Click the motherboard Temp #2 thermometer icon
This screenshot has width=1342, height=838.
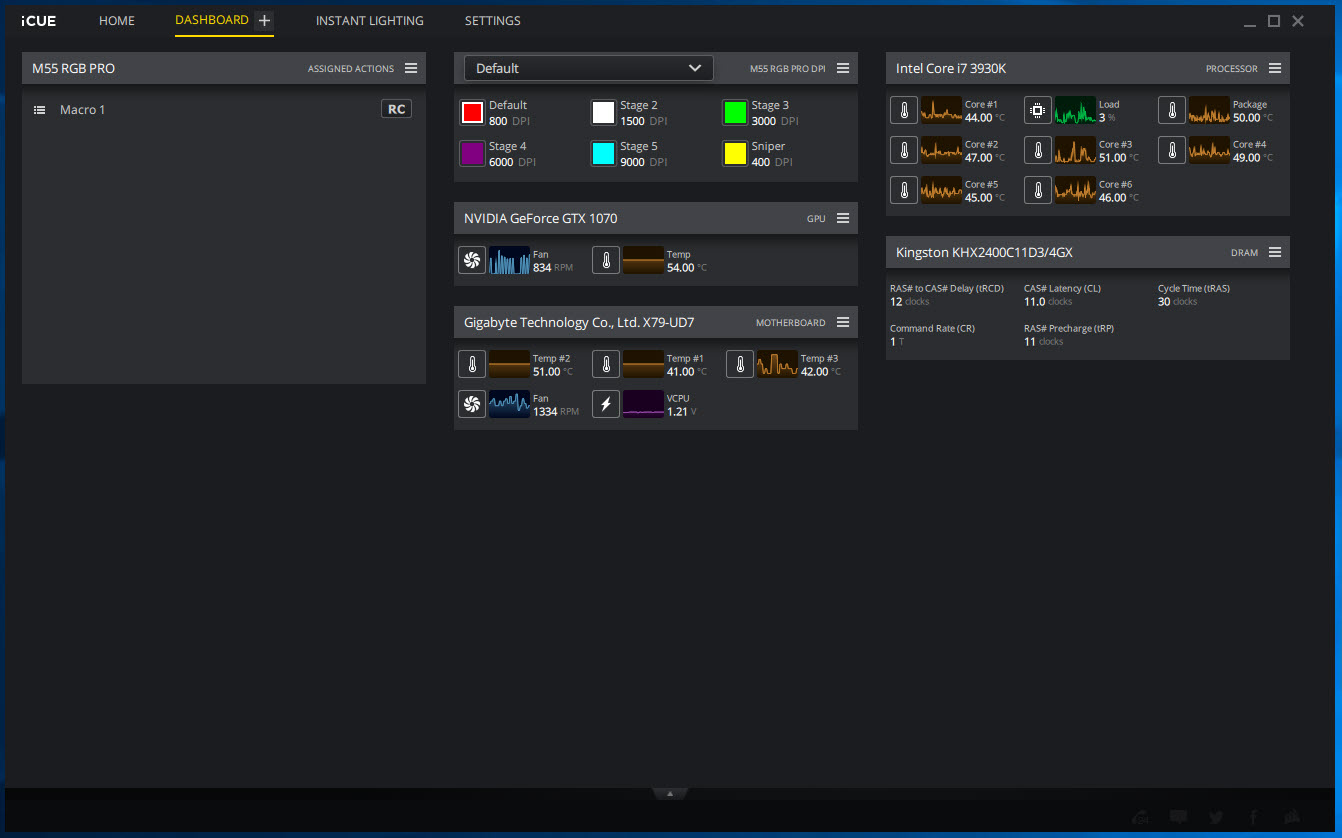(472, 364)
